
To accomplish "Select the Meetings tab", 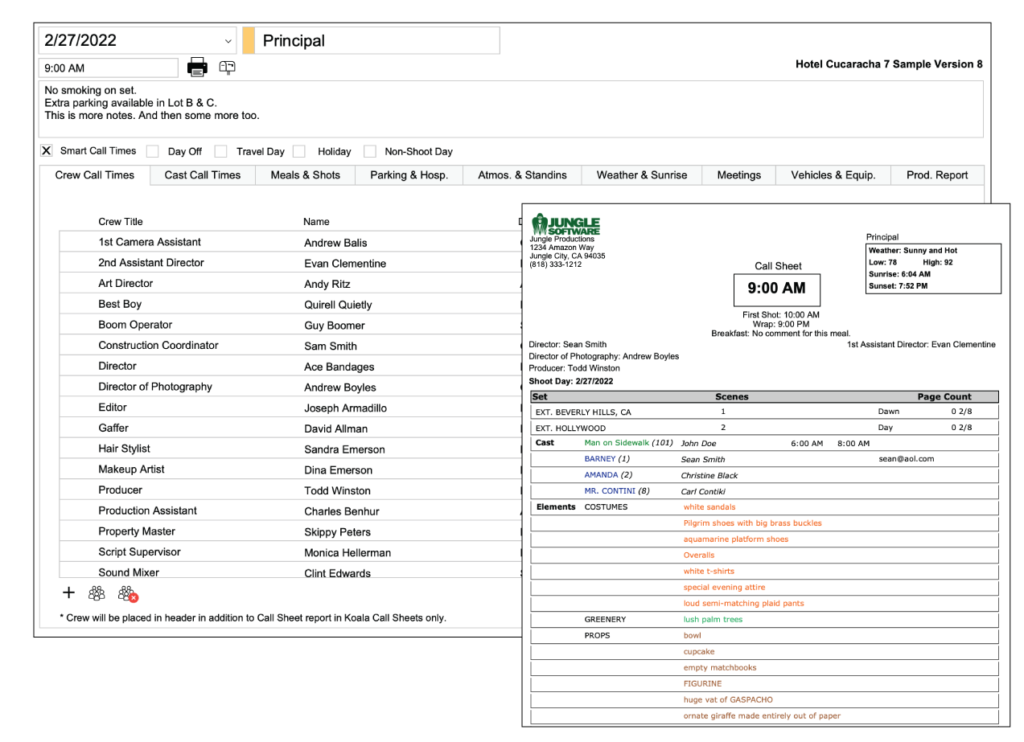I will pyautogui.click(x=739, y=175).
